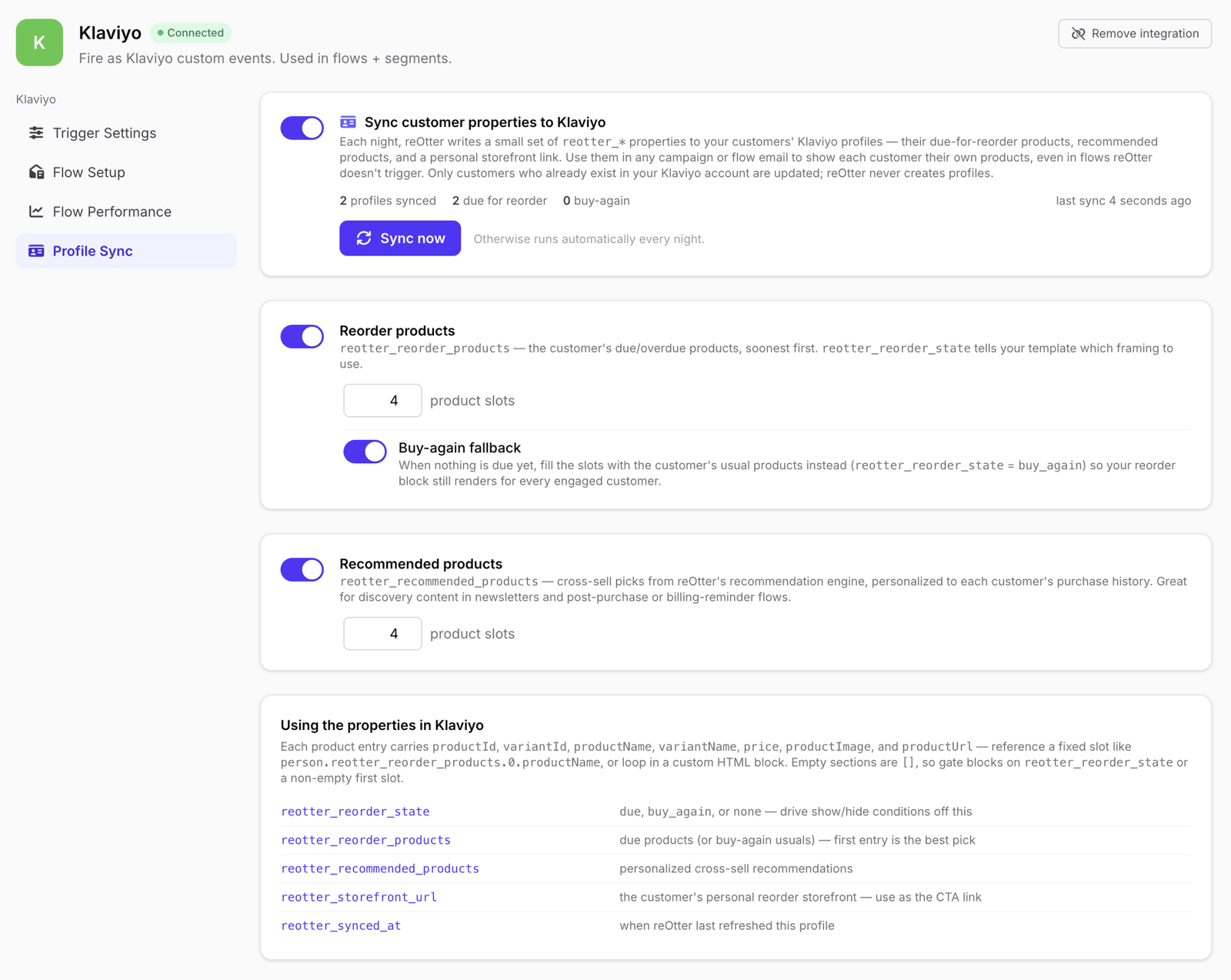This screenshot has height=980, width=1231.
Task: Click the Flow Performance chart icon
Action: pyautogui.click(x=36, y=212)
